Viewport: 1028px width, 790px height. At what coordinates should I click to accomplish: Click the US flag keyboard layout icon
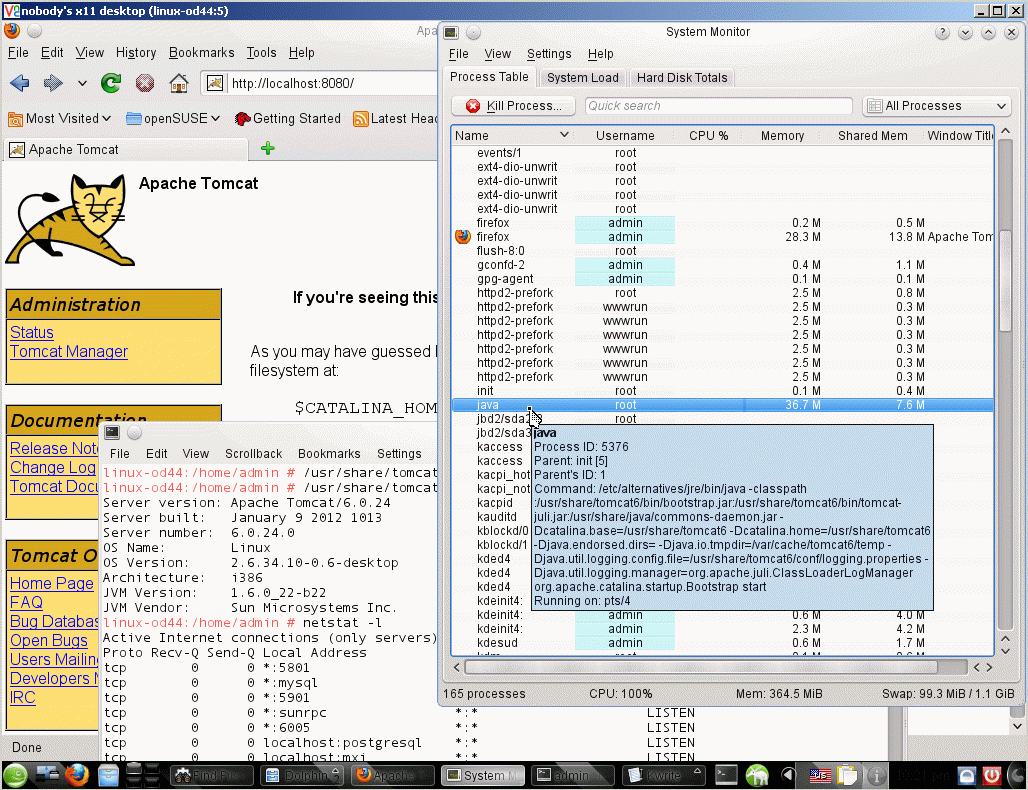(819, 775)
